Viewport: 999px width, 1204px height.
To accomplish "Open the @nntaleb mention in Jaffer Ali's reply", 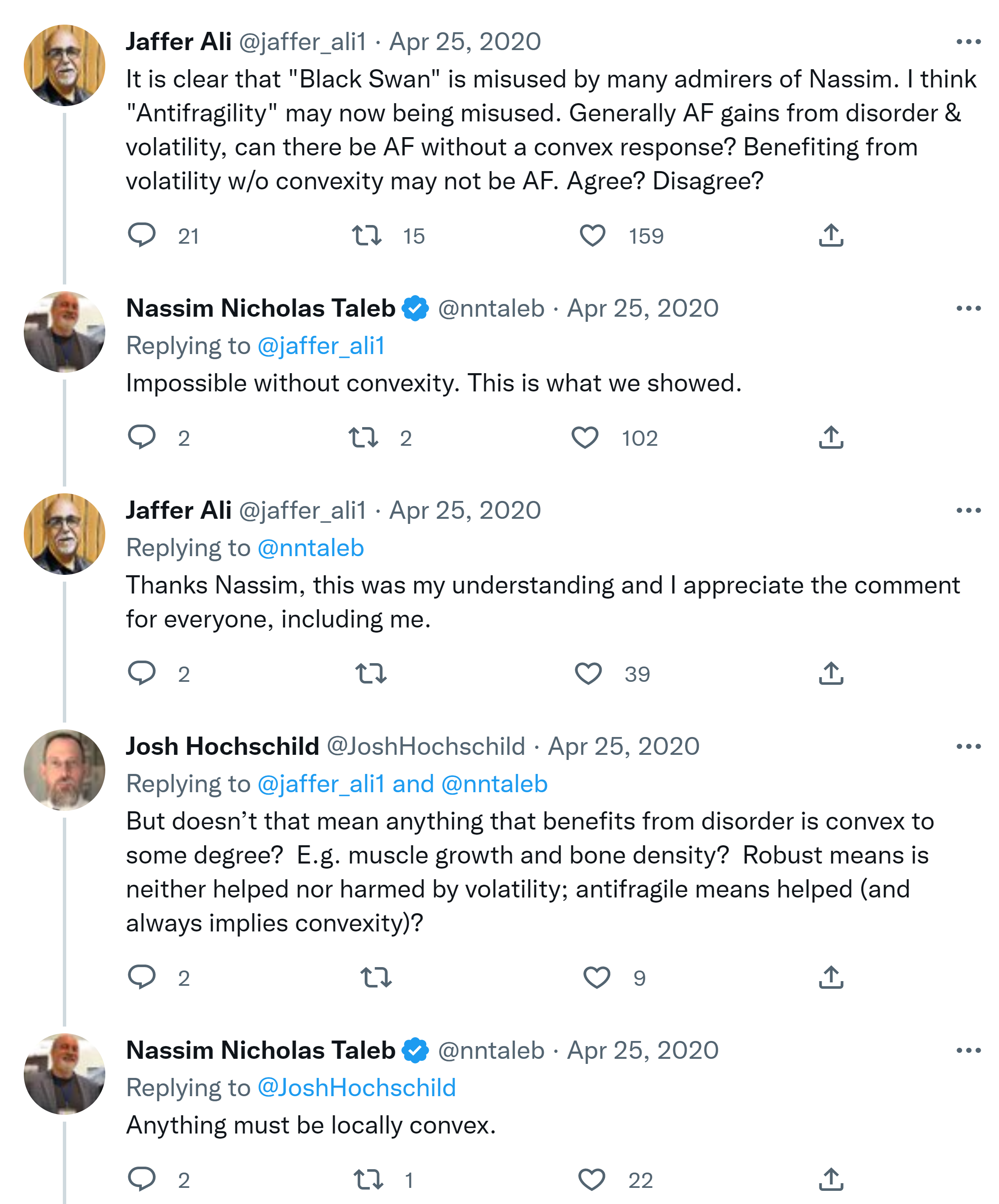I will click(x=311, y=548).
